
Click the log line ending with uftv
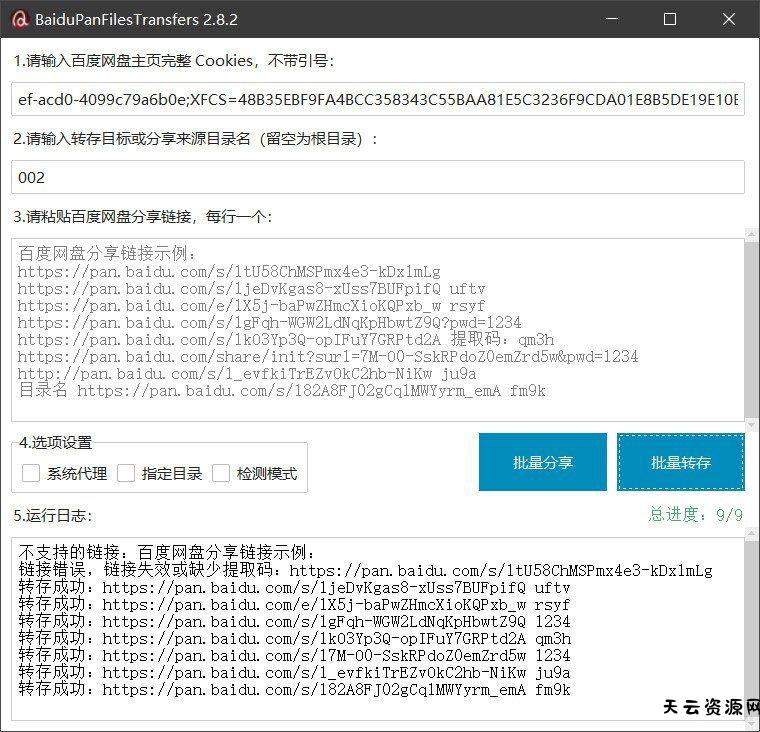tap(294, 588)
